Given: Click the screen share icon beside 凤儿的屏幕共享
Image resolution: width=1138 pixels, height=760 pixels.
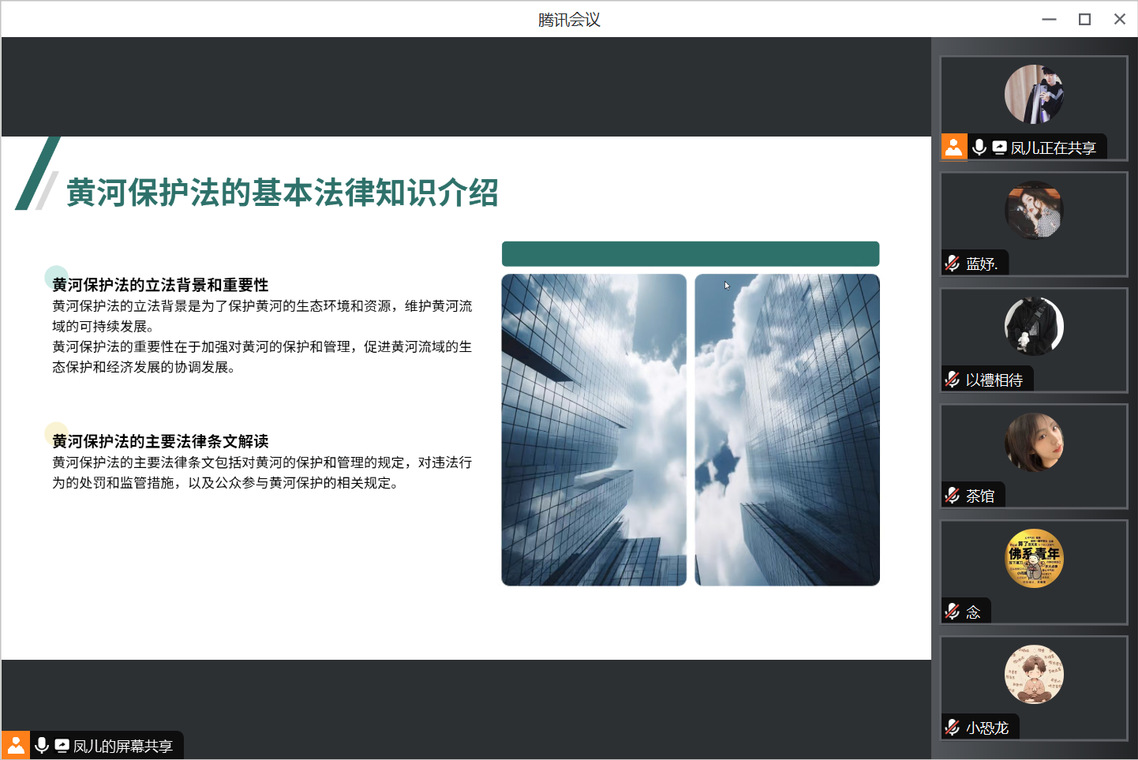Looking at the screenshot, I should coord(62,745).
